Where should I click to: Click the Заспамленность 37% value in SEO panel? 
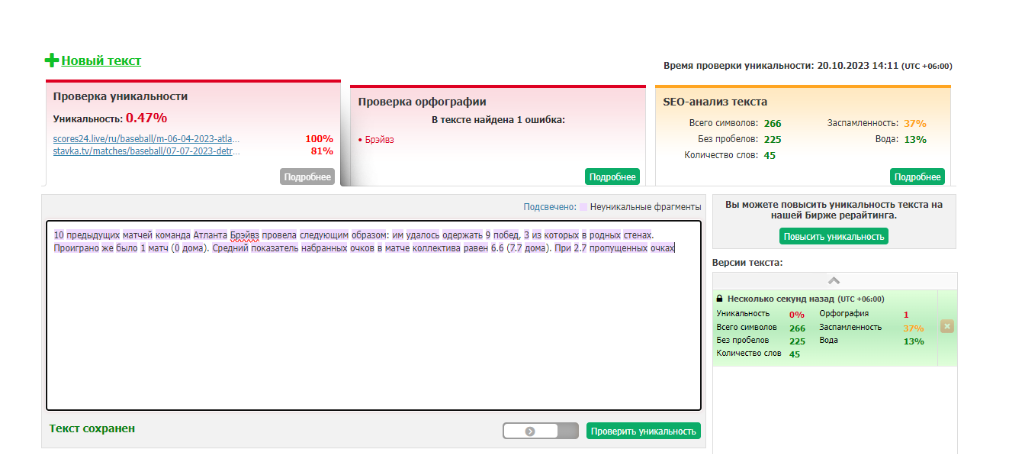coord(915,123)
